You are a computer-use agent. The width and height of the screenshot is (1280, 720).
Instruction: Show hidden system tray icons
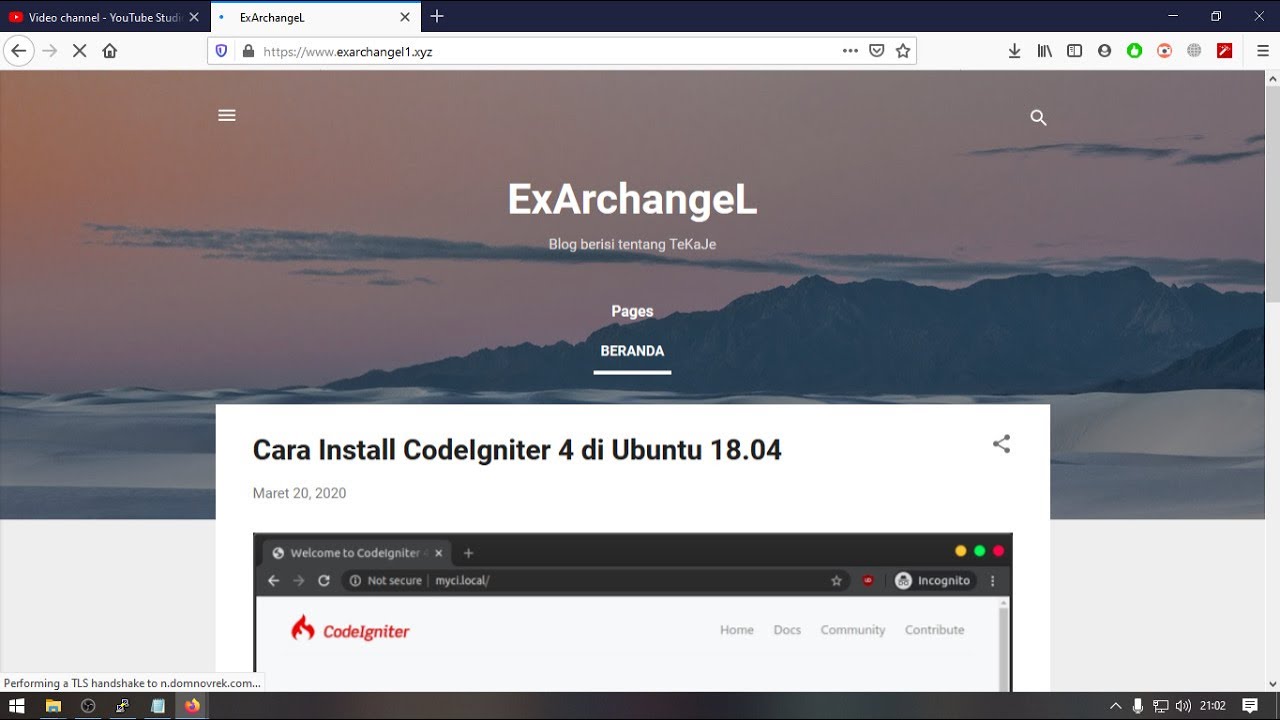coord(1116,706)
